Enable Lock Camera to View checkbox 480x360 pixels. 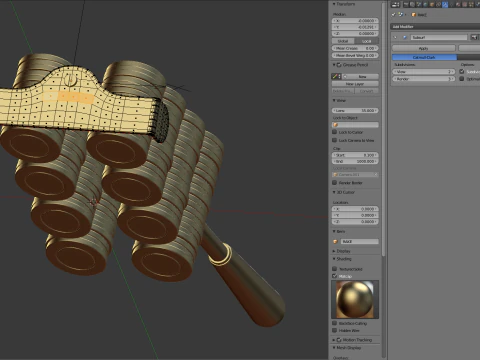point(334,140)
